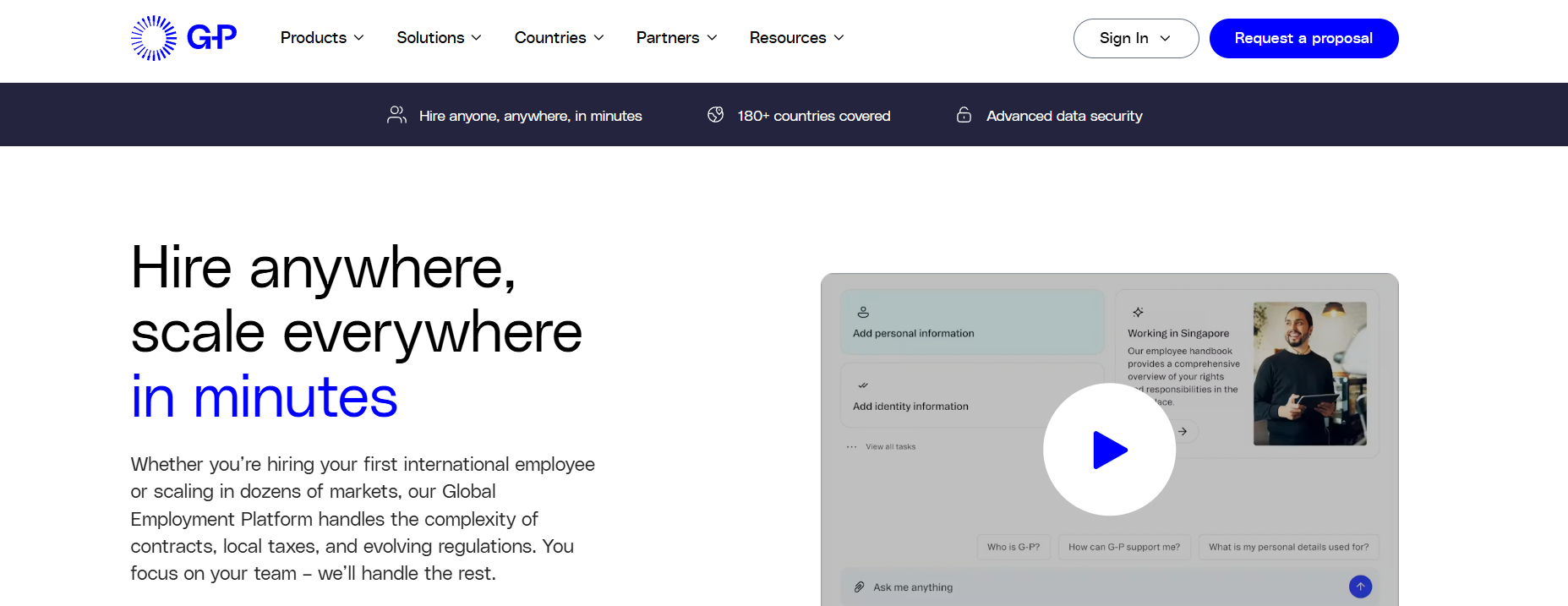Click the Request a proposal button
Image resolution: width=1568 pixels, height=606 pixels.
[1303, 38]
